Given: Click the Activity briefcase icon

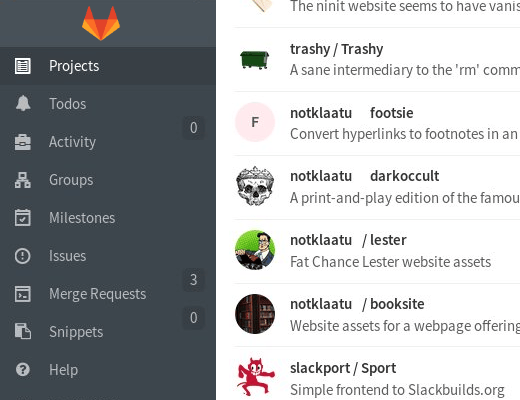Looking at the screenshot, I should [x=23, y=142].
